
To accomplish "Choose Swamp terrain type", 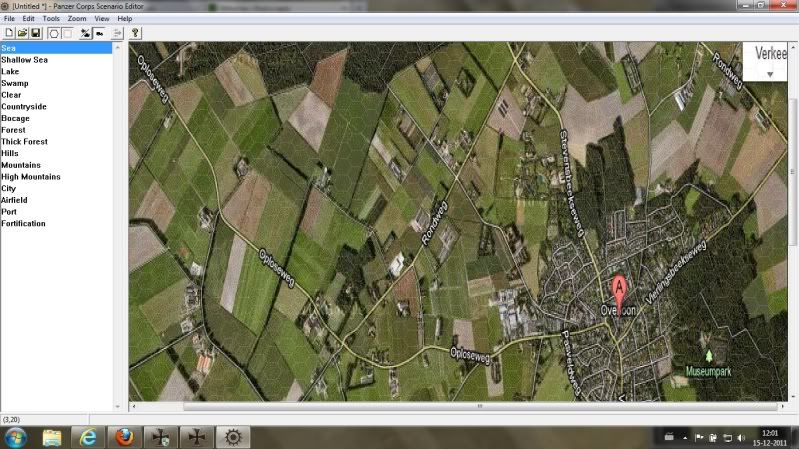I will 15,83.
